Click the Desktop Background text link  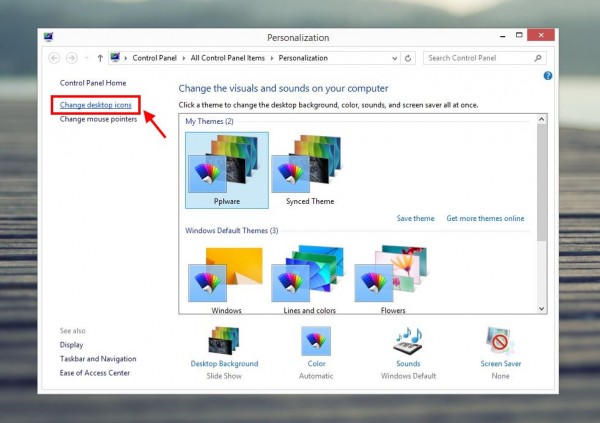coord(224,364)
